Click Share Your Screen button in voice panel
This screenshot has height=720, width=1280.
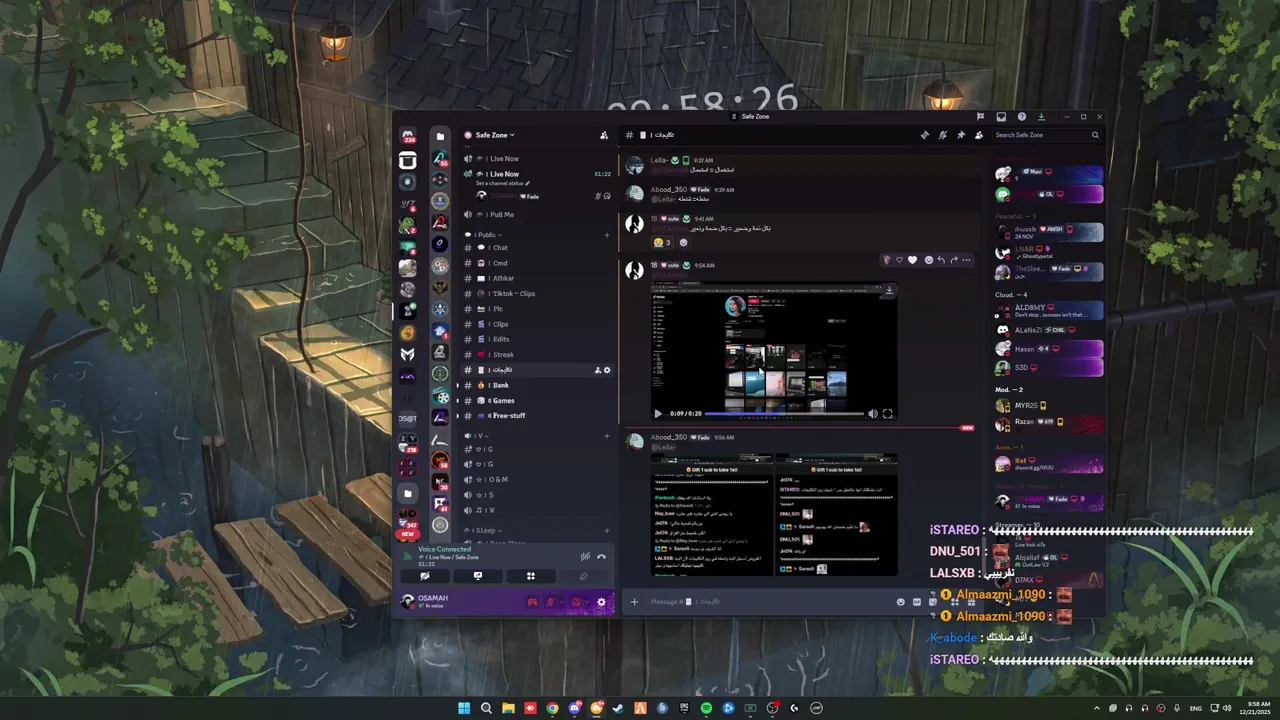[x=478, y=576]
